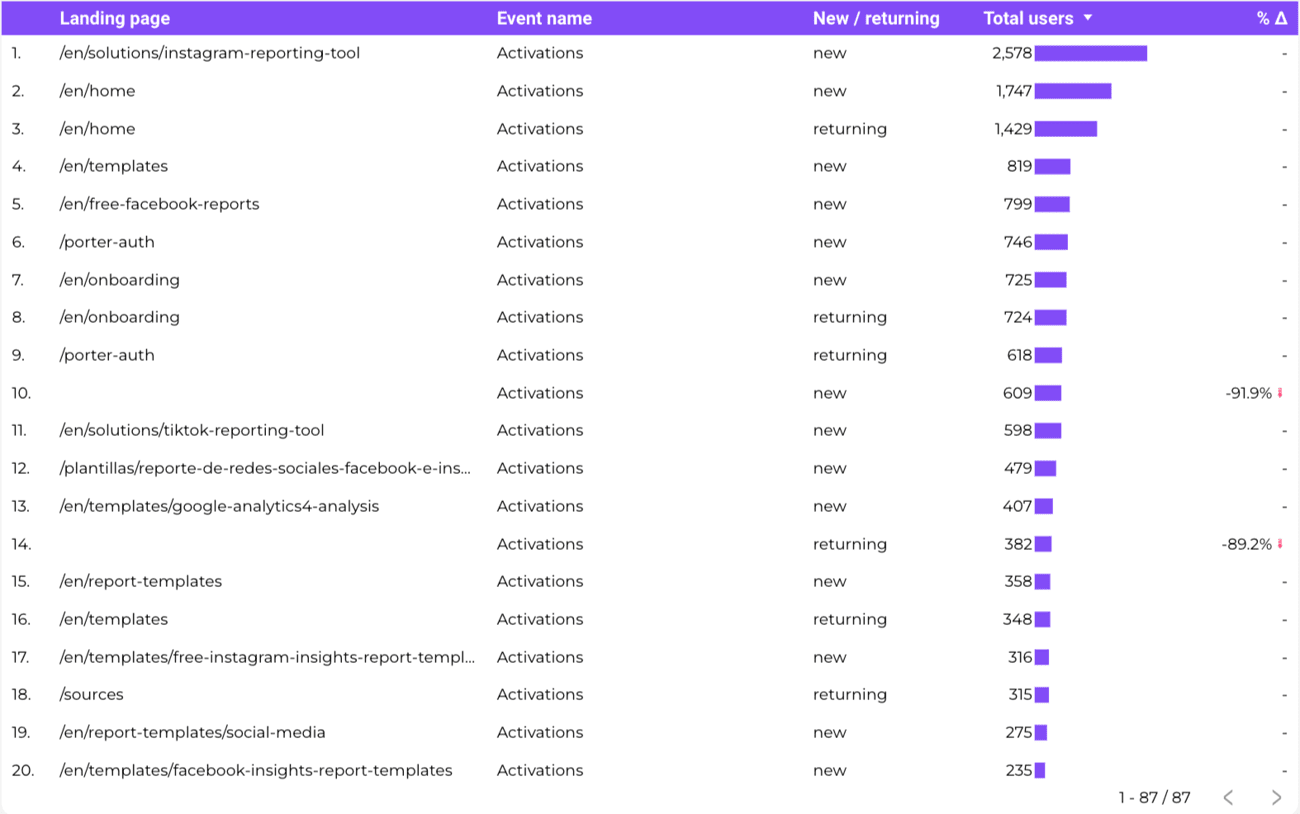Click the 724 total users value
1300x814 pixels.
pos(1018,317)
